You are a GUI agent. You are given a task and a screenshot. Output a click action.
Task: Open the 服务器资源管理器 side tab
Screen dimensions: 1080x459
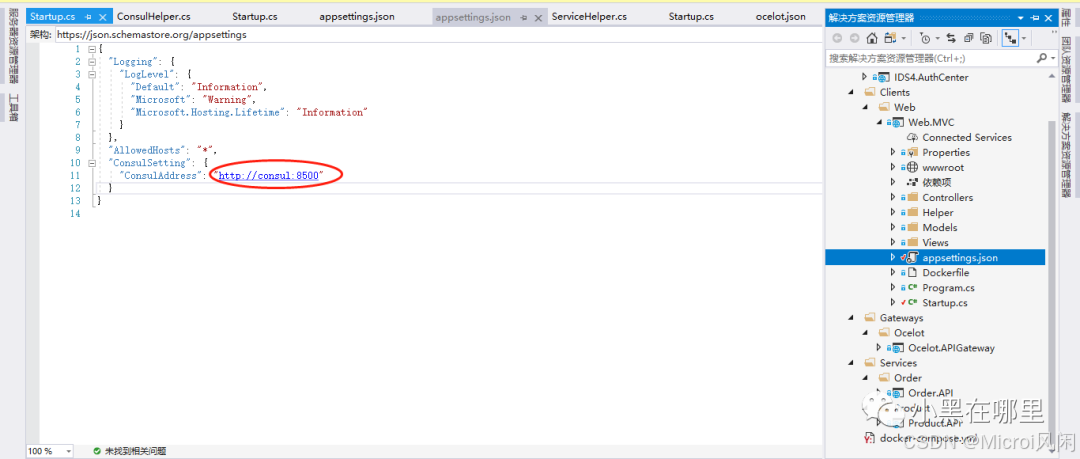pyautogui.click(x=14, y=44)
